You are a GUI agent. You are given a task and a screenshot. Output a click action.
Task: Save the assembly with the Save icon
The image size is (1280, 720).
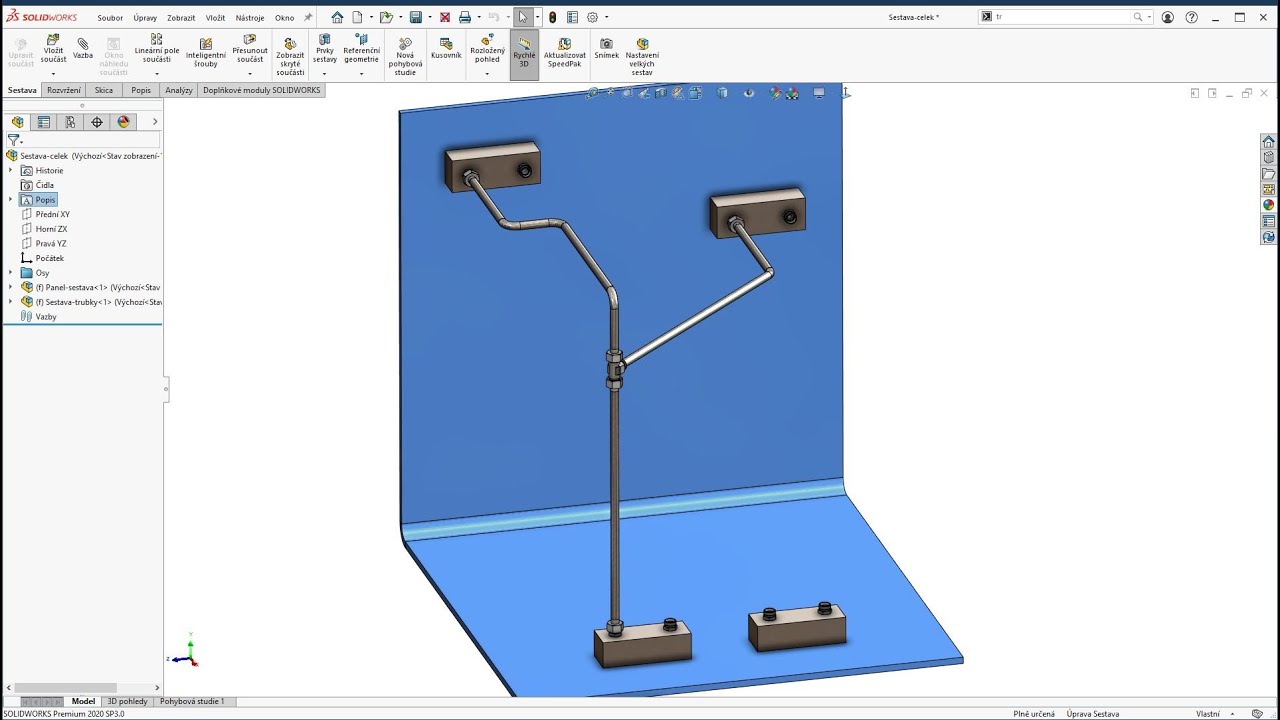tap(416, 17)
